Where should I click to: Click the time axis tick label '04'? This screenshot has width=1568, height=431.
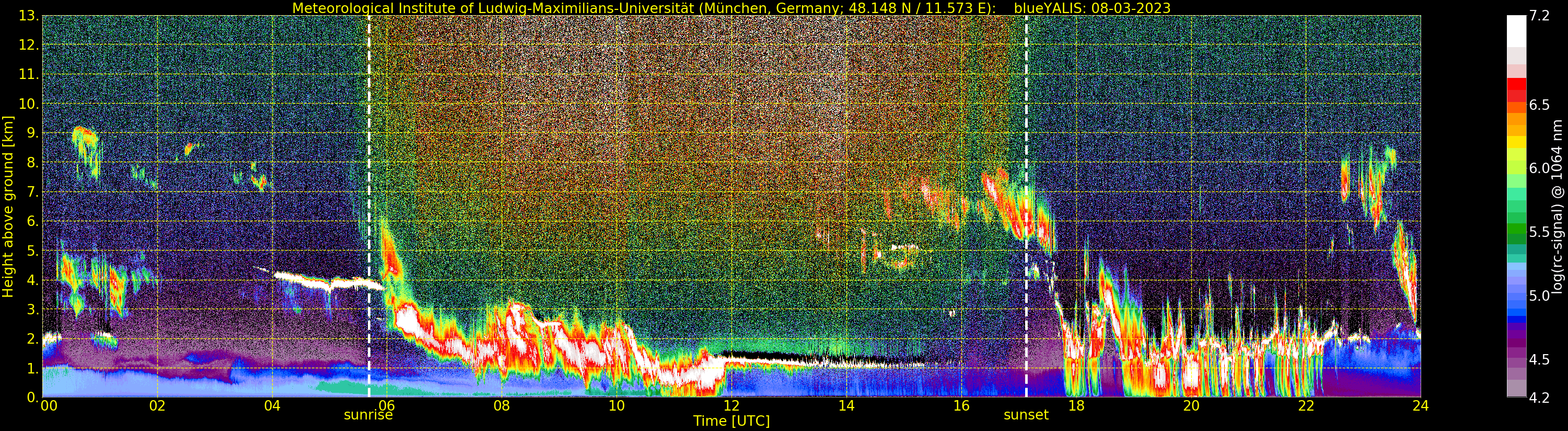point(272,406)
